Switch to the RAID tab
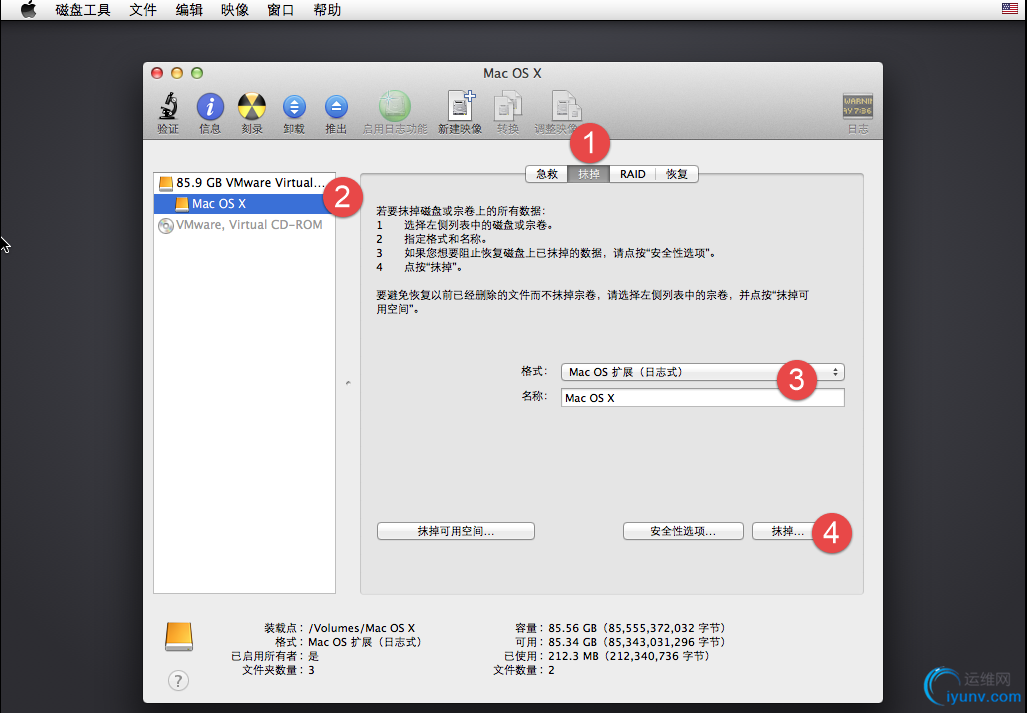The width and height of the screenshot is (1027, 713). (x=633, y=174)
